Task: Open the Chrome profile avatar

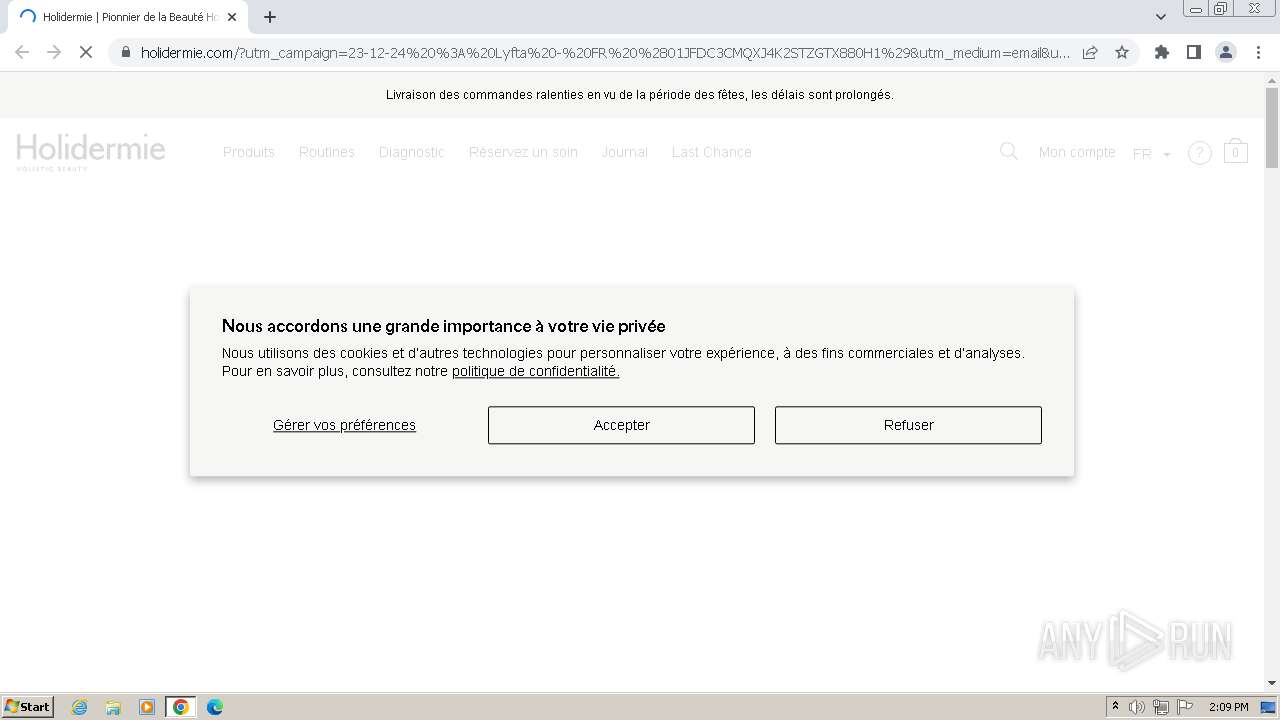Action: coord(1226,52)
